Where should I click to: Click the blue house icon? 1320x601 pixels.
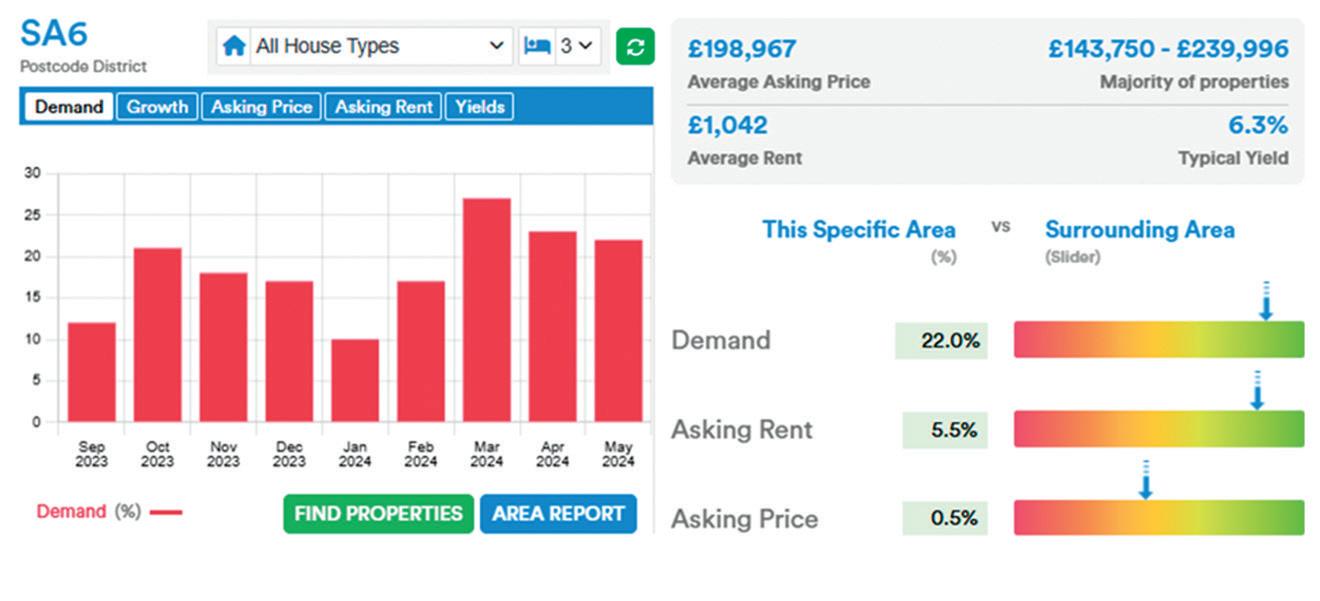[x=234, y=46]
